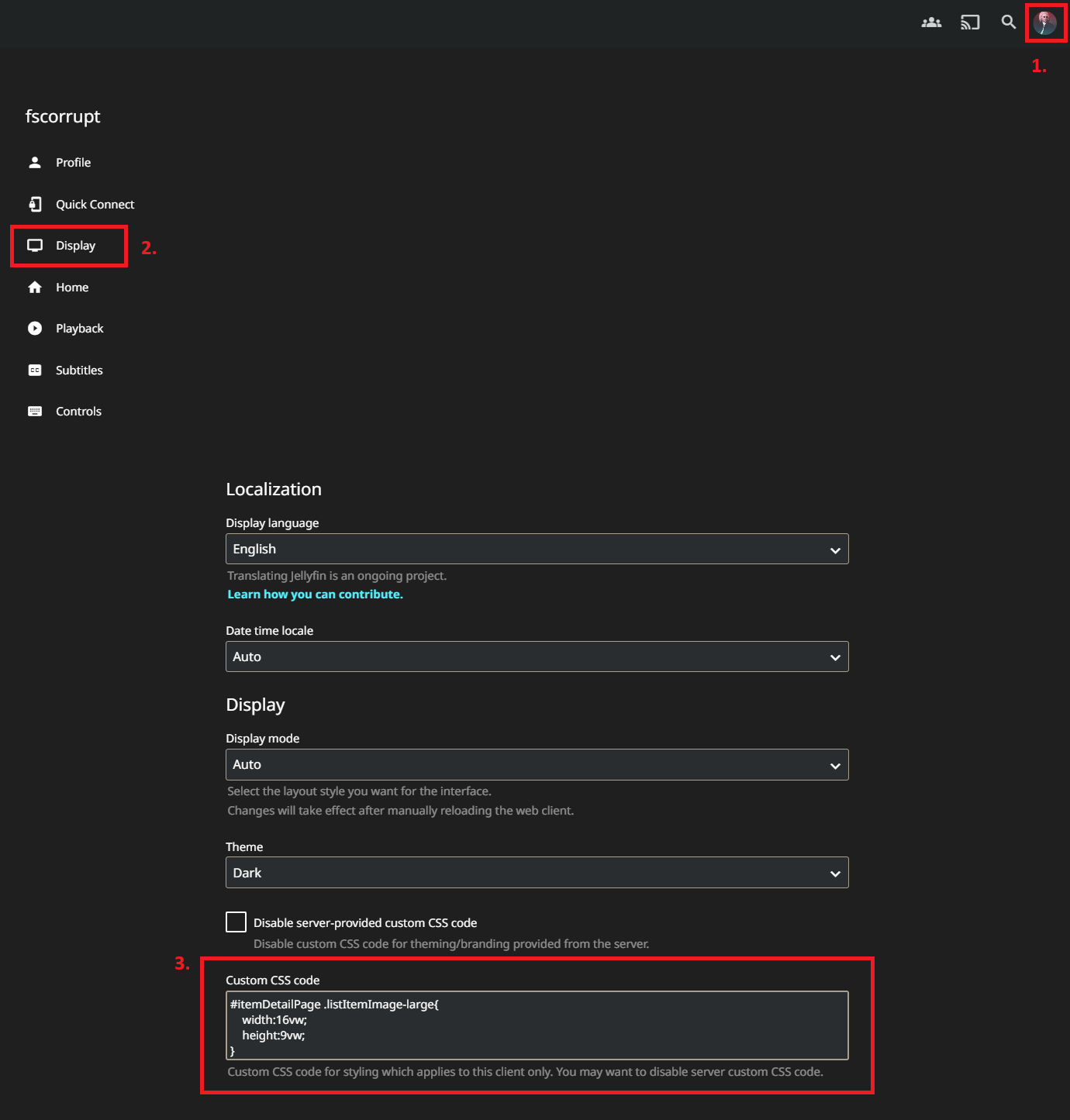Click the Profile person icon
Viewport: 1070px width, 1120px height.
pyautogui.click(x=35, y=163)
